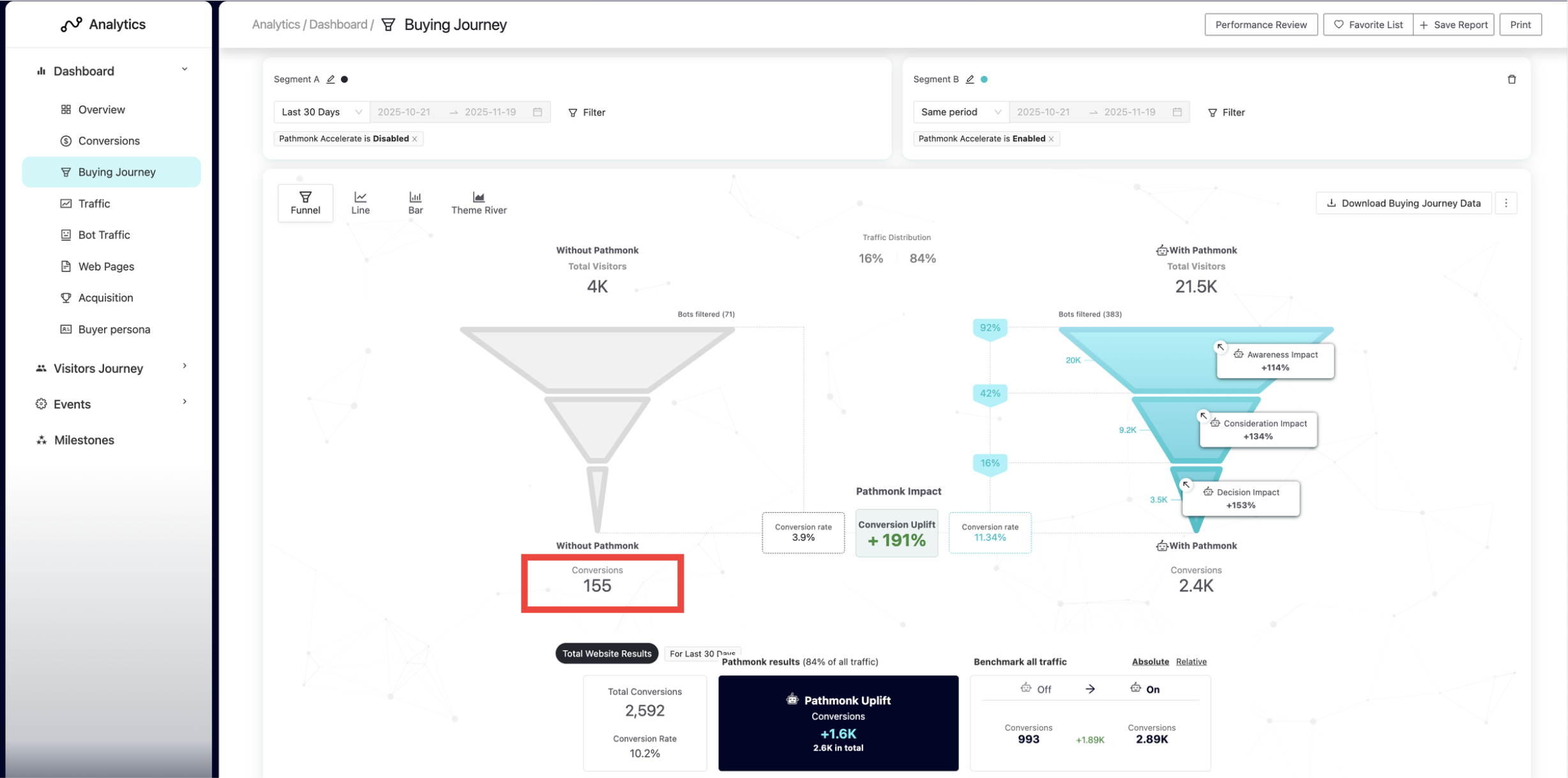Remove the Pathmonk Accelerate is Disabled filter

415,139
